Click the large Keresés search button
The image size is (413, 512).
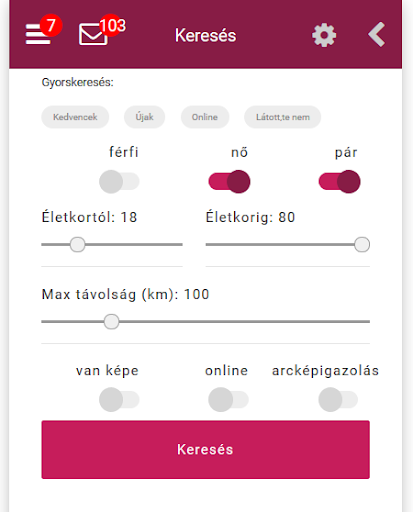point(205,449)
